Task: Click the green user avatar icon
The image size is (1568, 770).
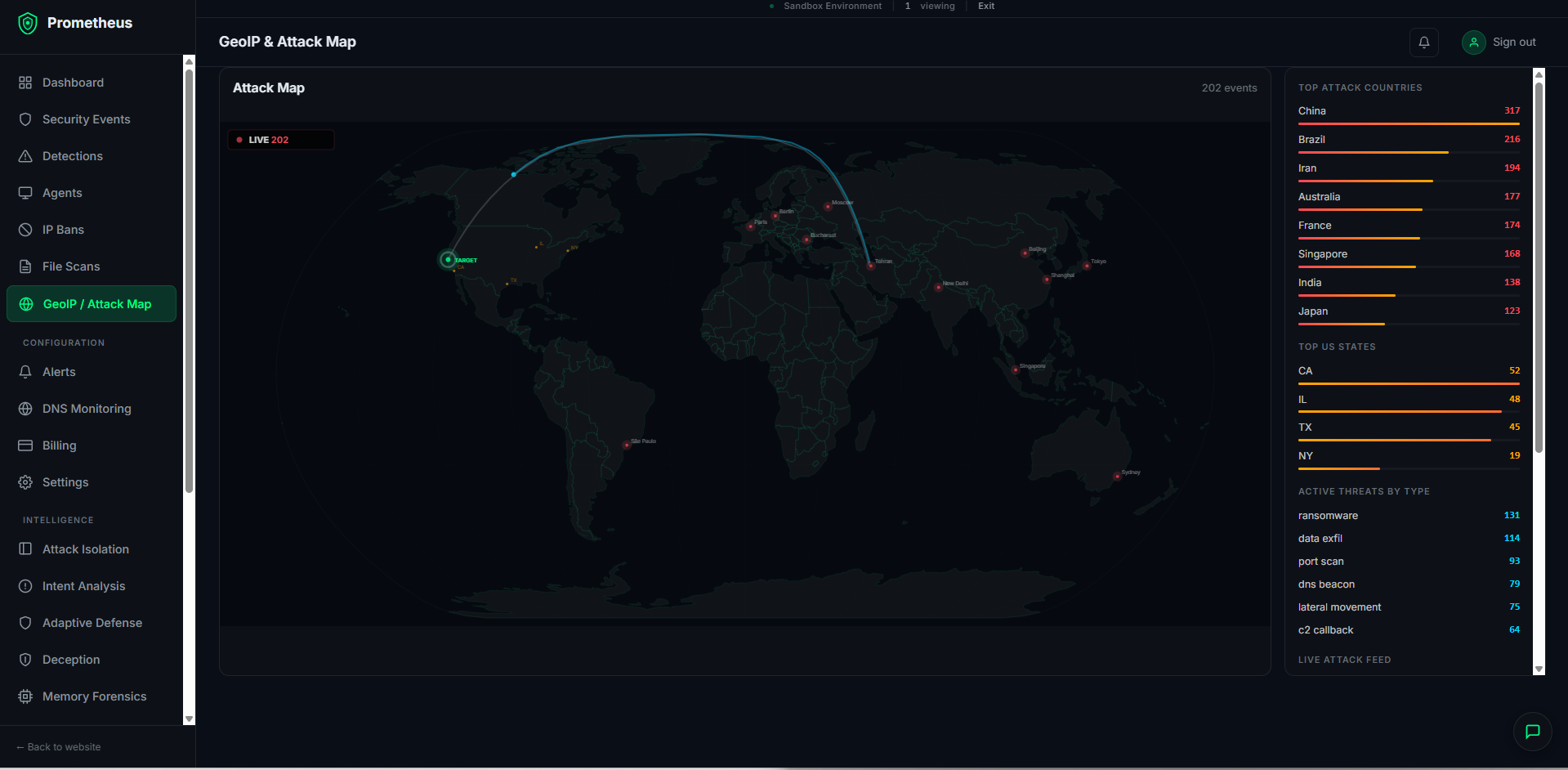Action: point(1474,43)
